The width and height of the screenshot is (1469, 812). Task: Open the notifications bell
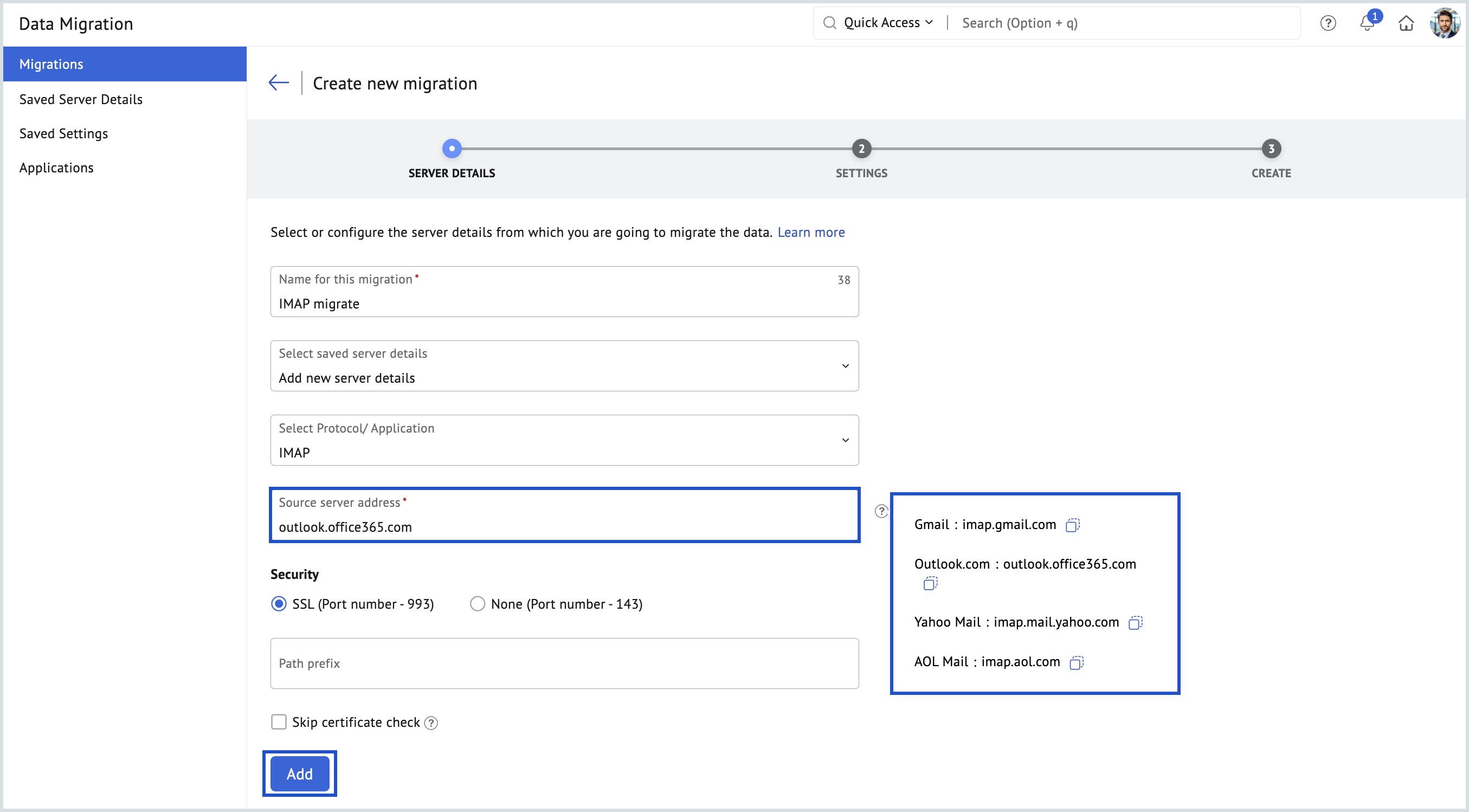click(x=1367, y=23)
